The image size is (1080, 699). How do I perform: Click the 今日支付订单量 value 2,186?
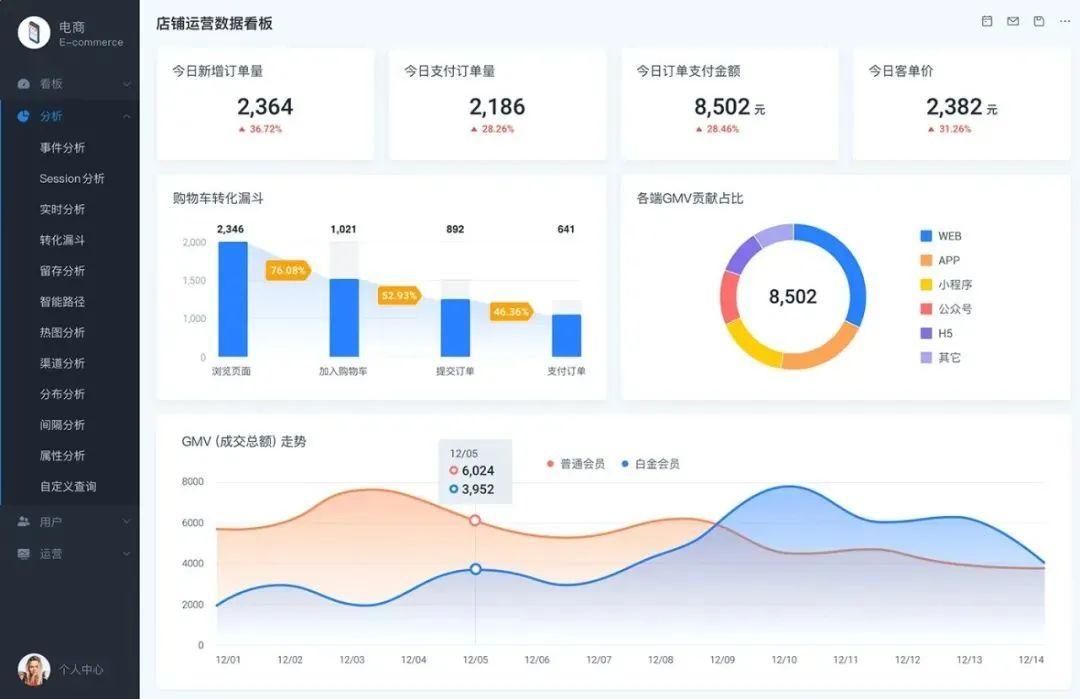pos(497,107)
